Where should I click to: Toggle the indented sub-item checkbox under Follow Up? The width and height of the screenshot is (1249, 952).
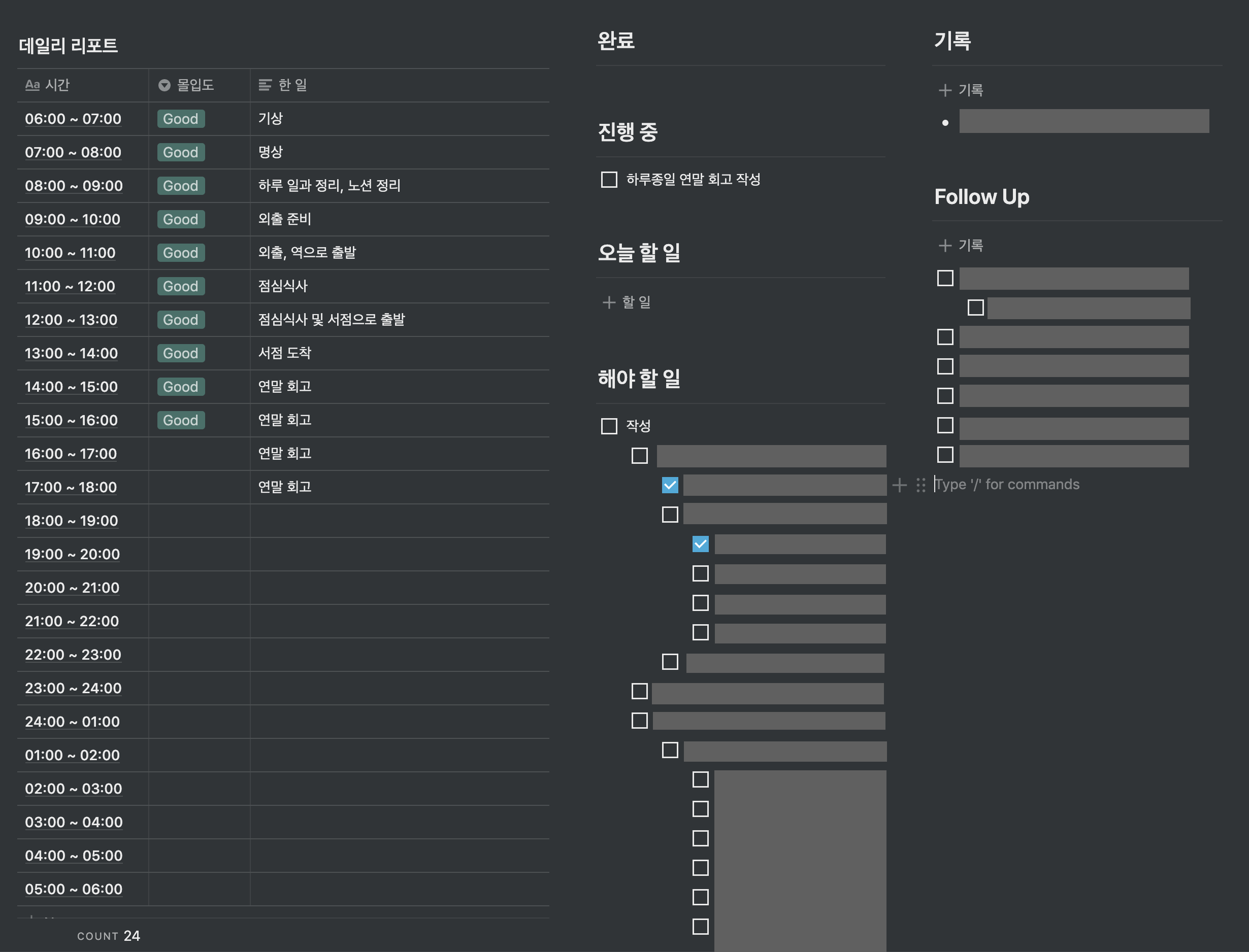coord(975,308)
